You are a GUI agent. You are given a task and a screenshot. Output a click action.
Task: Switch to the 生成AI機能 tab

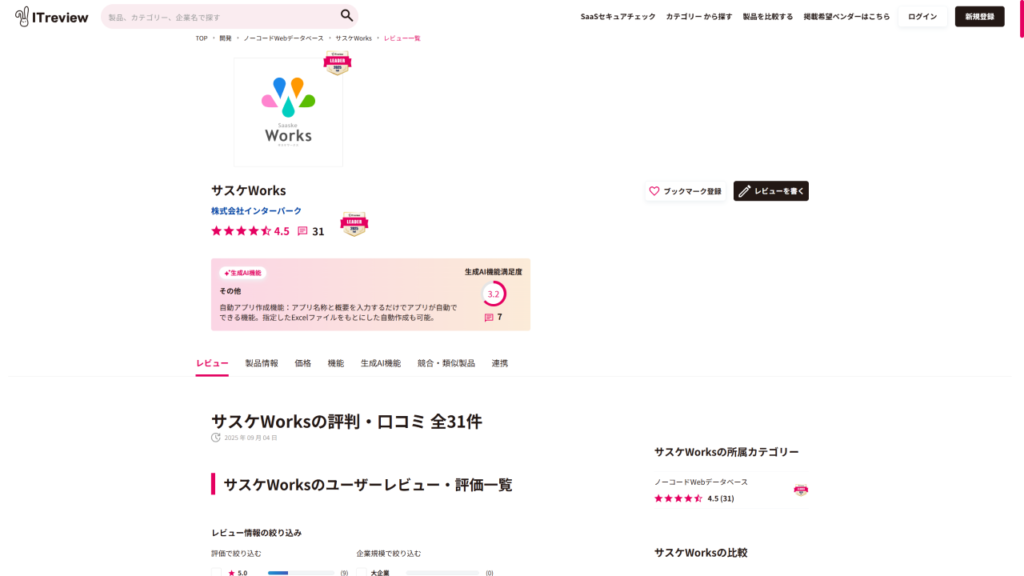pos(380,363)
